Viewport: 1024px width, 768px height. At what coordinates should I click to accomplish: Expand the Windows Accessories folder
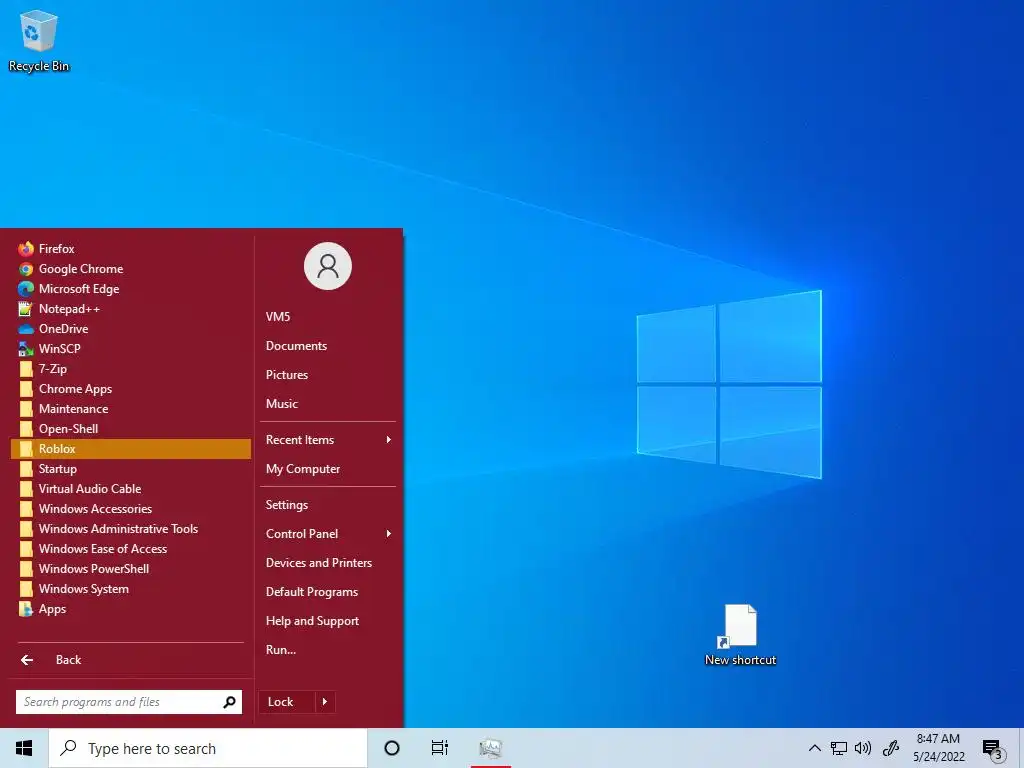[x=131, y=509]
